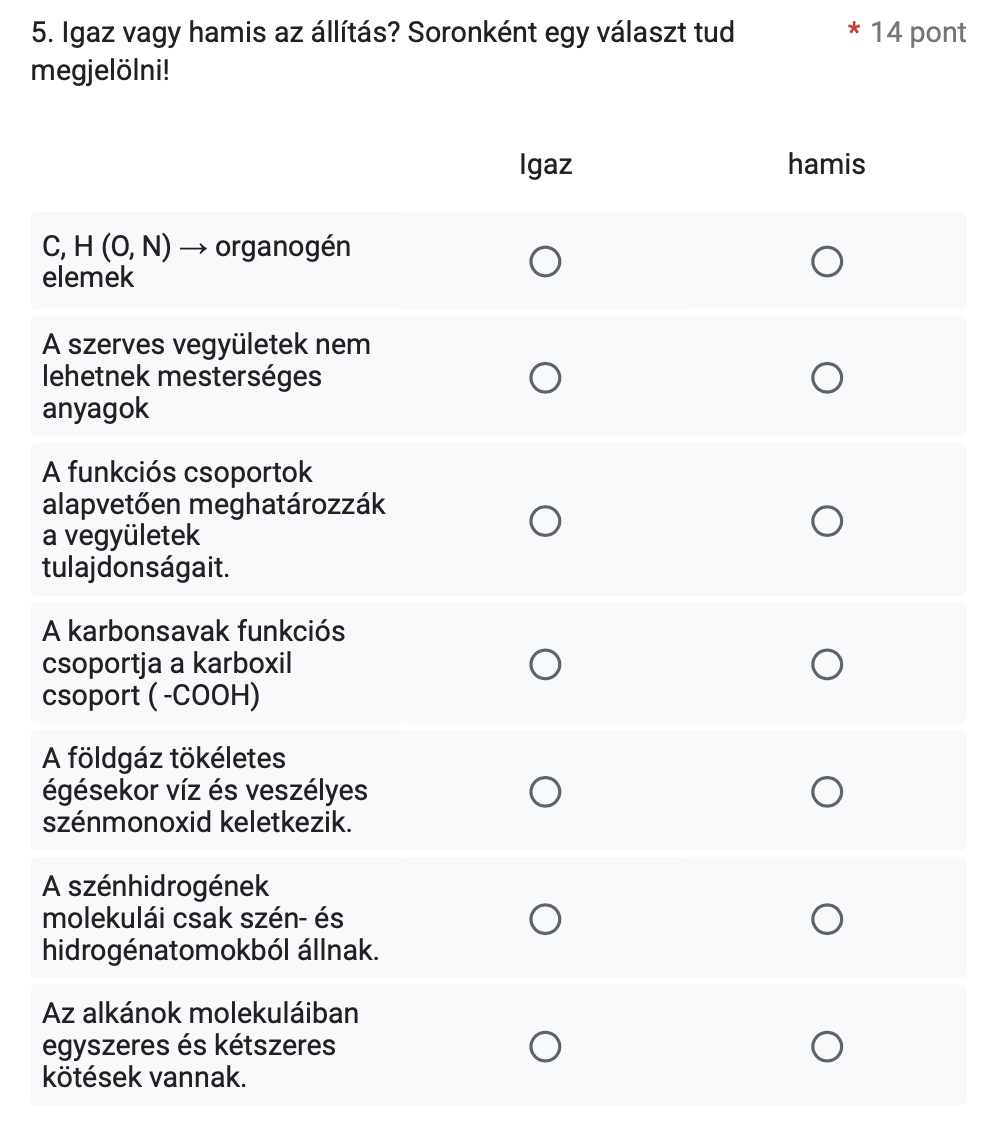Mark 'organogén elemek' statement as hamis
The width and height of the screenshot is (994, 1144).
click(827, 262)
